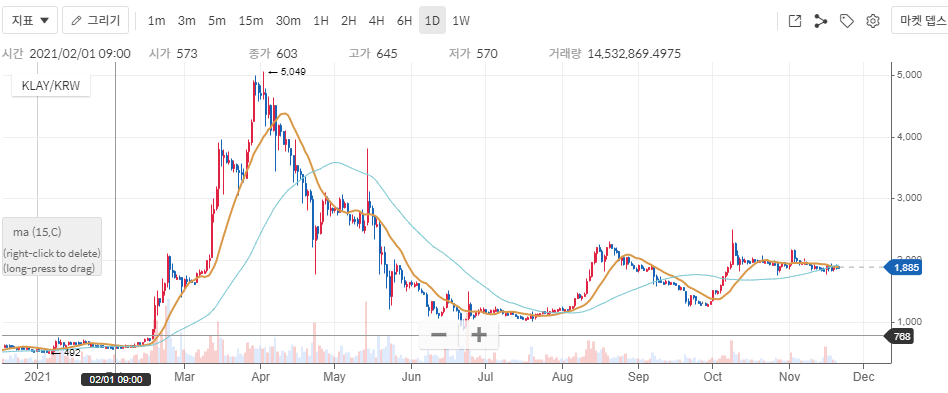This screenshot has height=393, width=948.
Task: Select the 1H timeframe
Action: tap(320, 21)
